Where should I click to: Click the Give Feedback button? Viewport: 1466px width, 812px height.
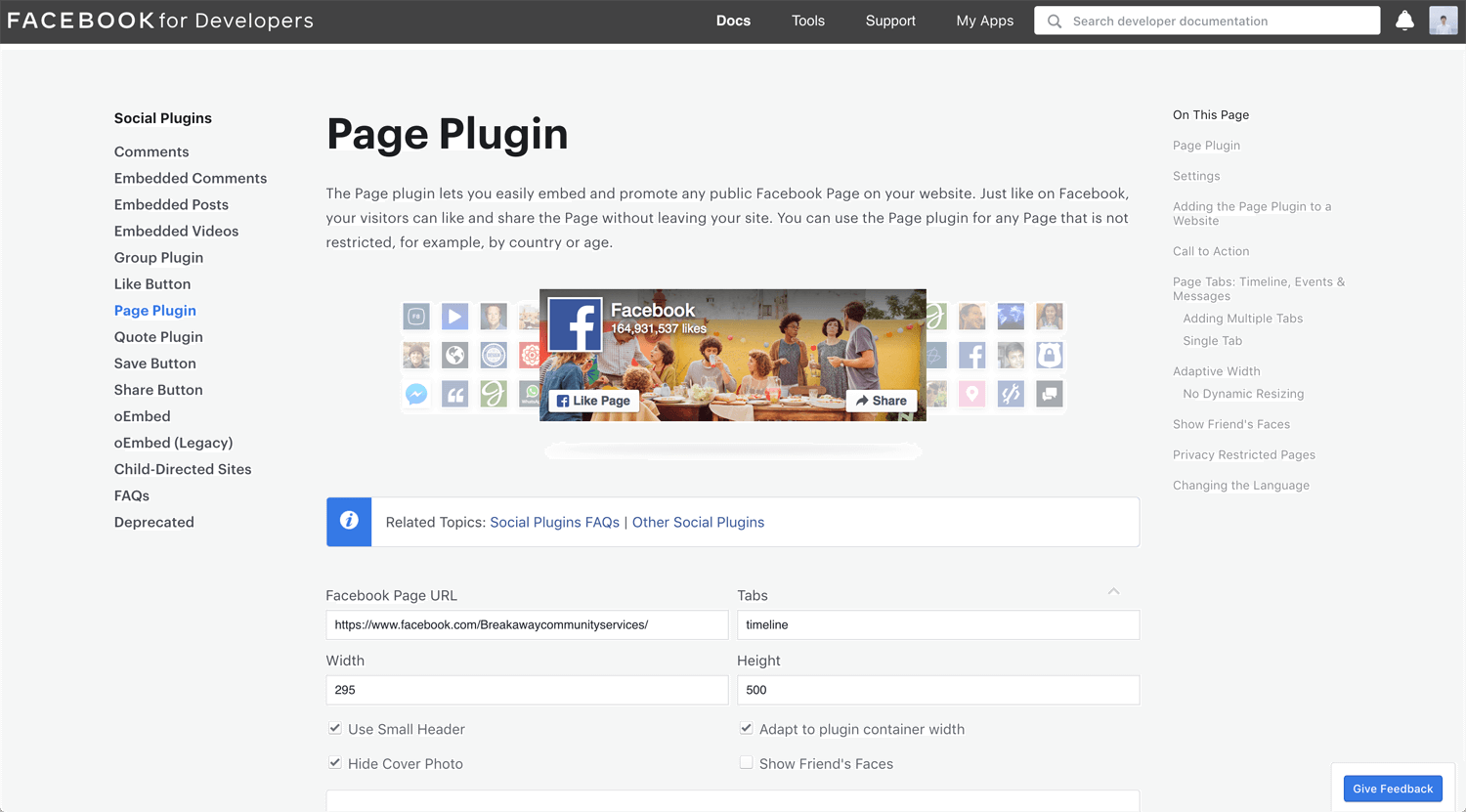click(x=1393, y=789)
